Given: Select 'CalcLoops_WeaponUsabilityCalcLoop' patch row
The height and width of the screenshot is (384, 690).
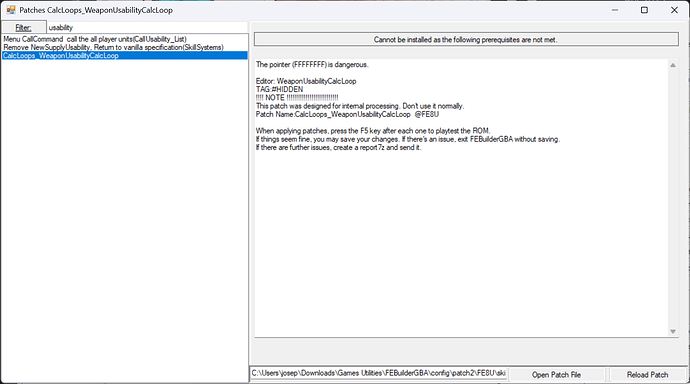Looking at the screenshot, I should tap(125, 55).
